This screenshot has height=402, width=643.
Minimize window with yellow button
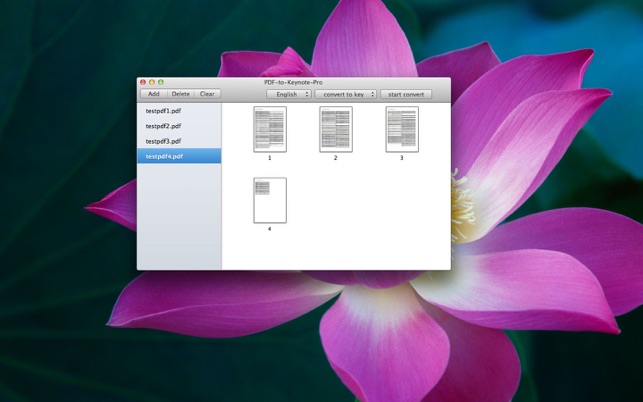[x=152, y=82]
